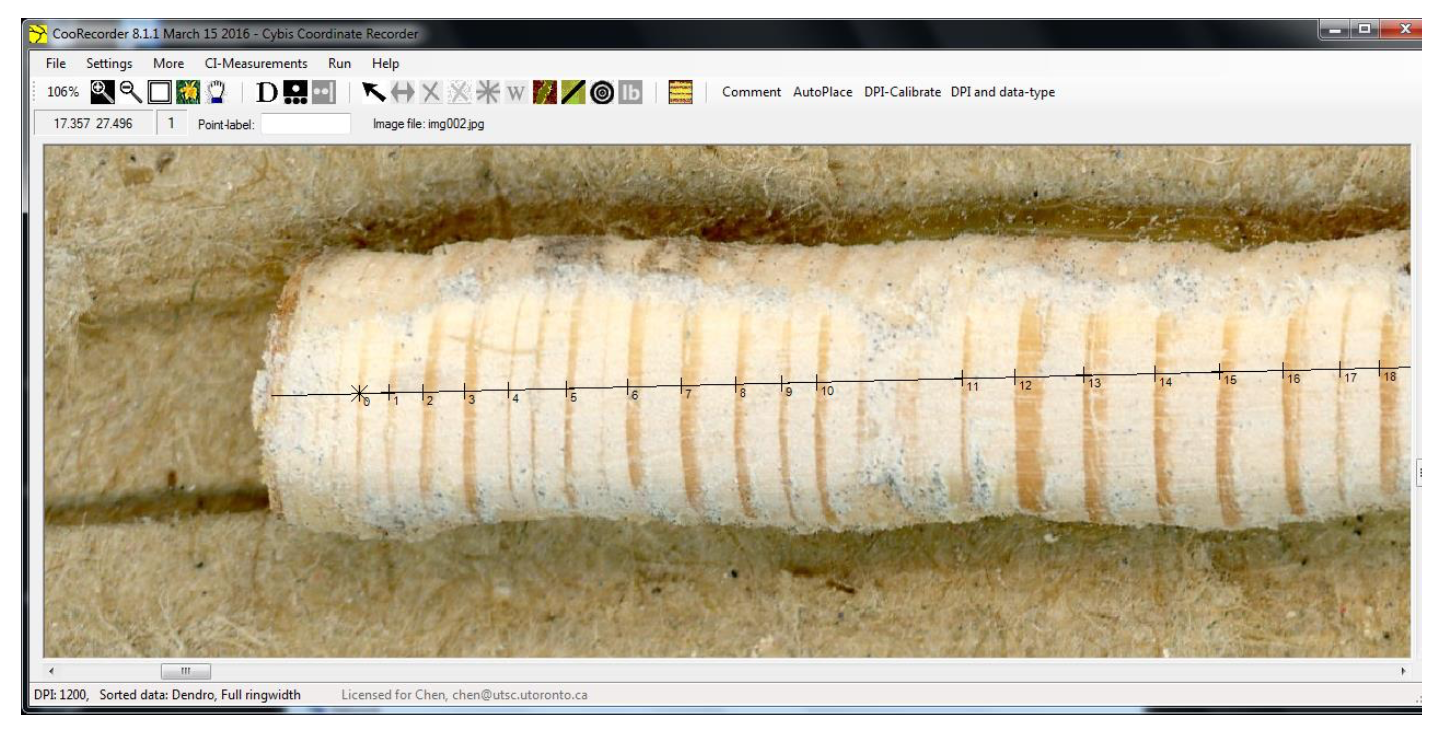Click the yellow striped ring pattern icon

coord(681,92)
